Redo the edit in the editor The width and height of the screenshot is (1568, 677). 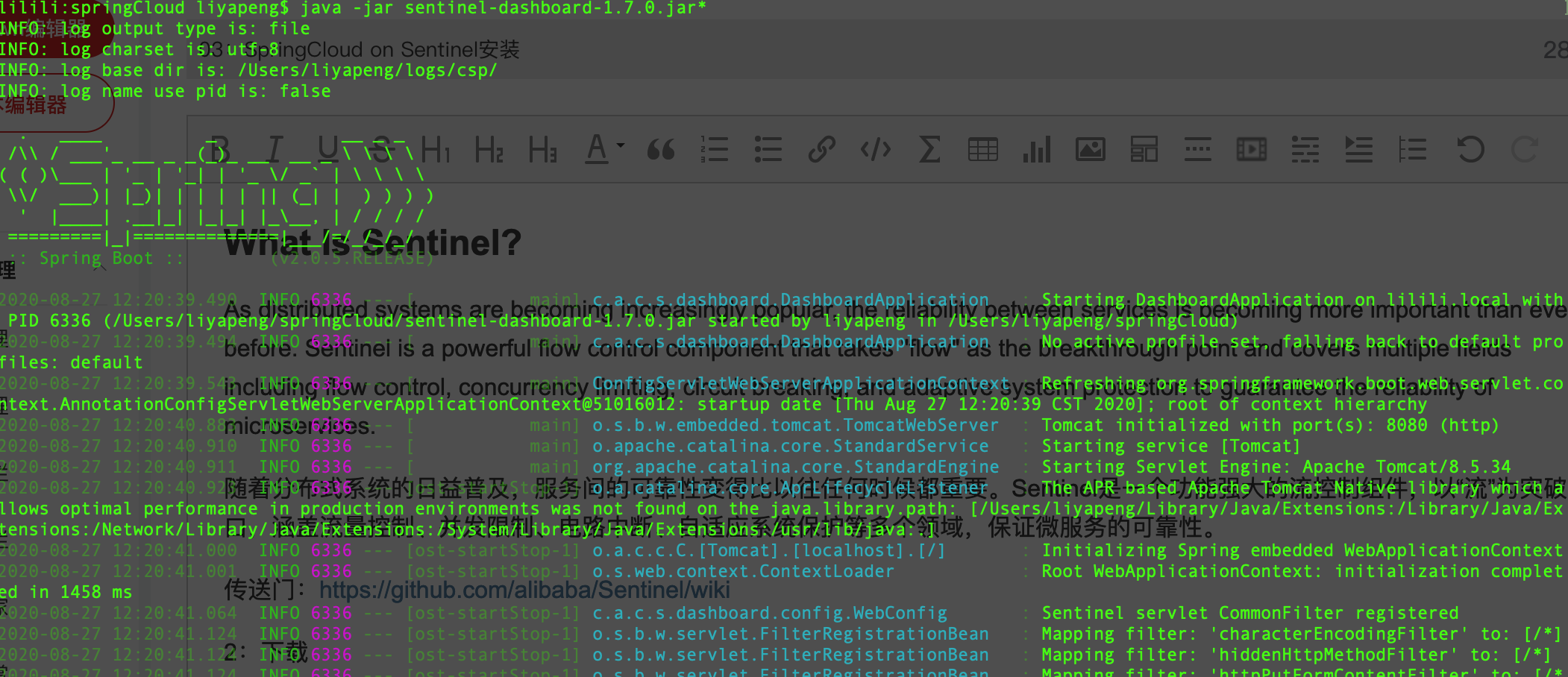1524,149
